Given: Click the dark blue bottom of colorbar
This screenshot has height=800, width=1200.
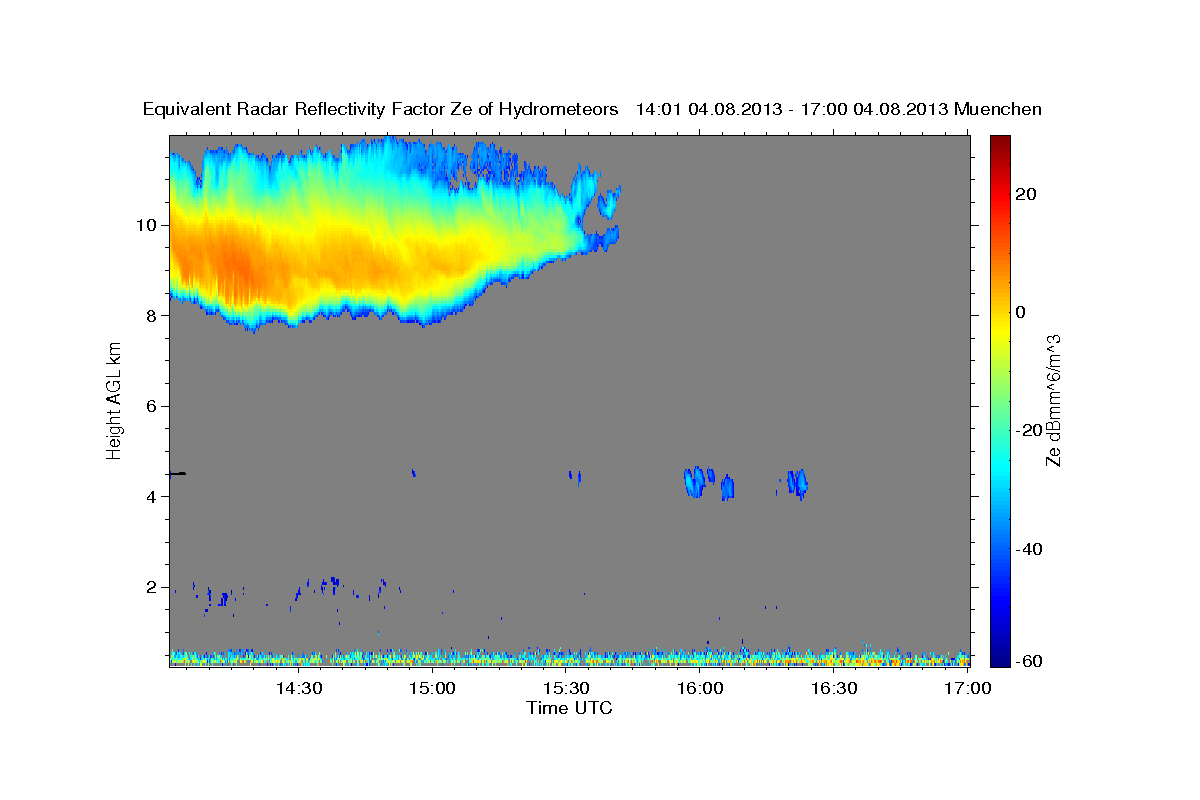Looking at the screenshot, I should (1000, 656).
